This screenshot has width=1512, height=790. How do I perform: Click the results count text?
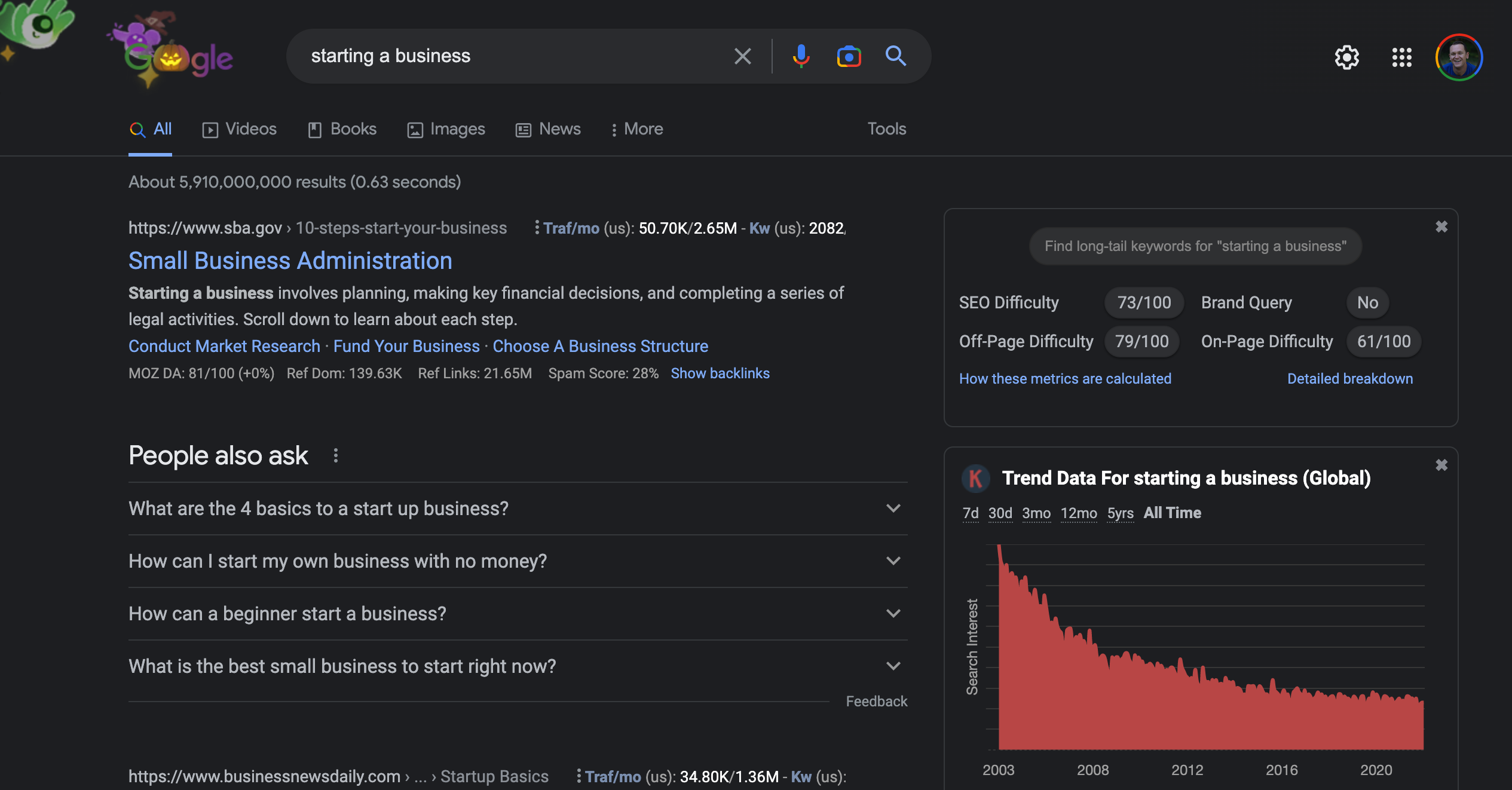[295, 182]
